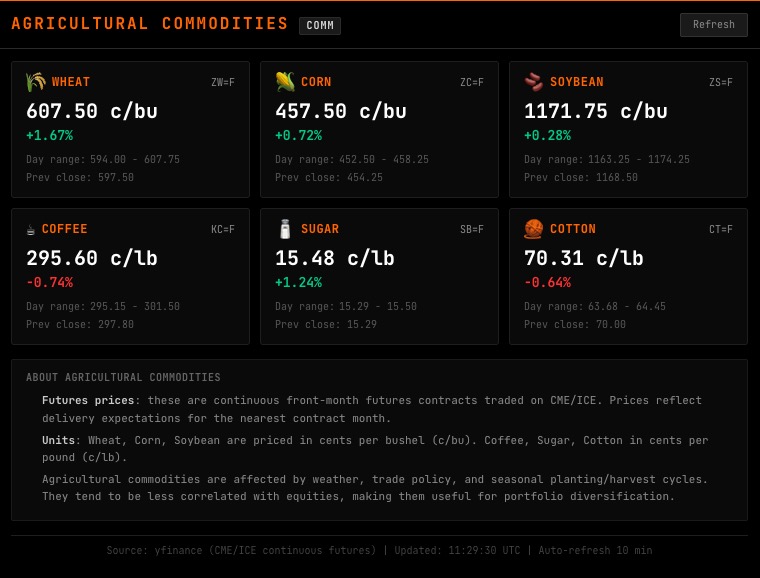The image size is (760, 578).
Task: Click the Wheat price 607.50 c/bu
Action: click(92, 111)
